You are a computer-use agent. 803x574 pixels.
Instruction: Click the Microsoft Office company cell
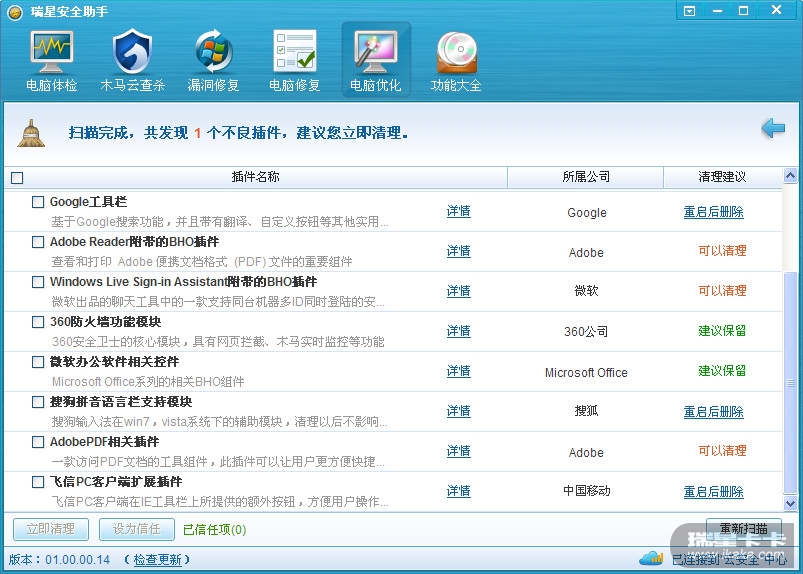coord(586,373)
